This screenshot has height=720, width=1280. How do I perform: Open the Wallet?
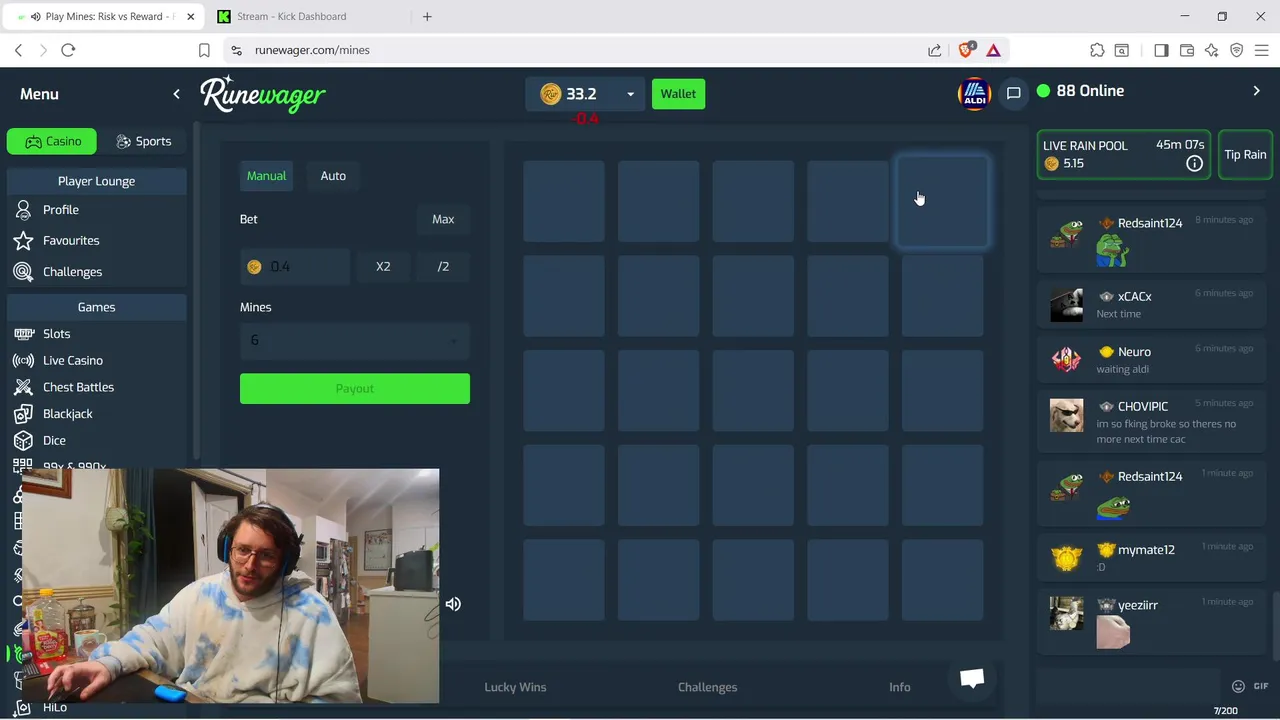(x=678, y=94)
